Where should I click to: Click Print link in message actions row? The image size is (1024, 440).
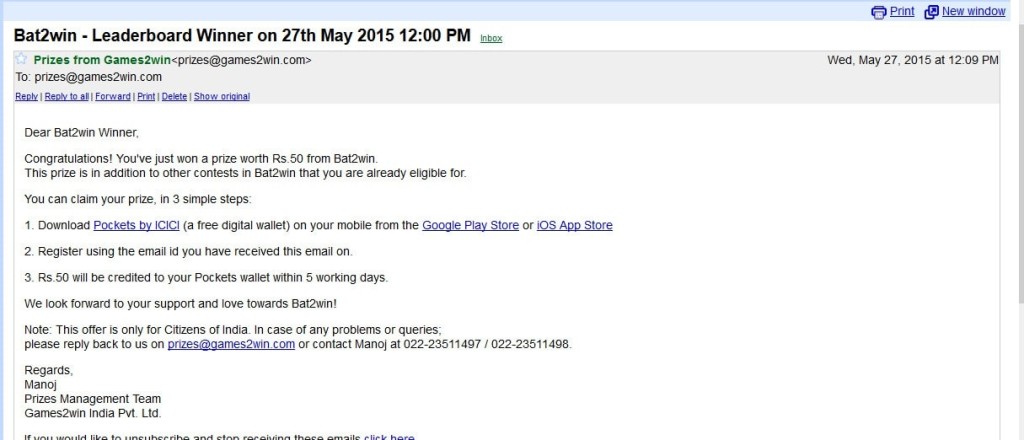point(146,97)
